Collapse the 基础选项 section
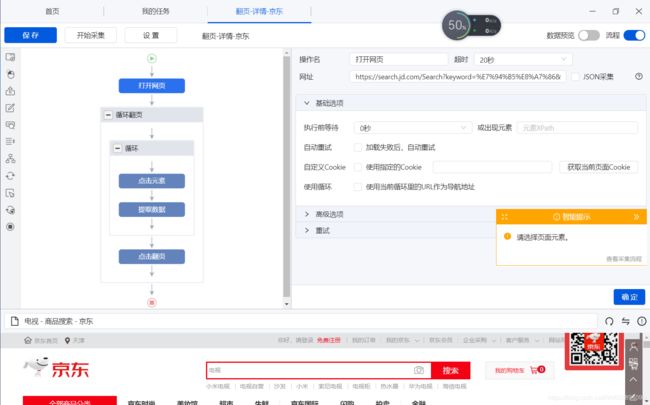 click(307, 103)
